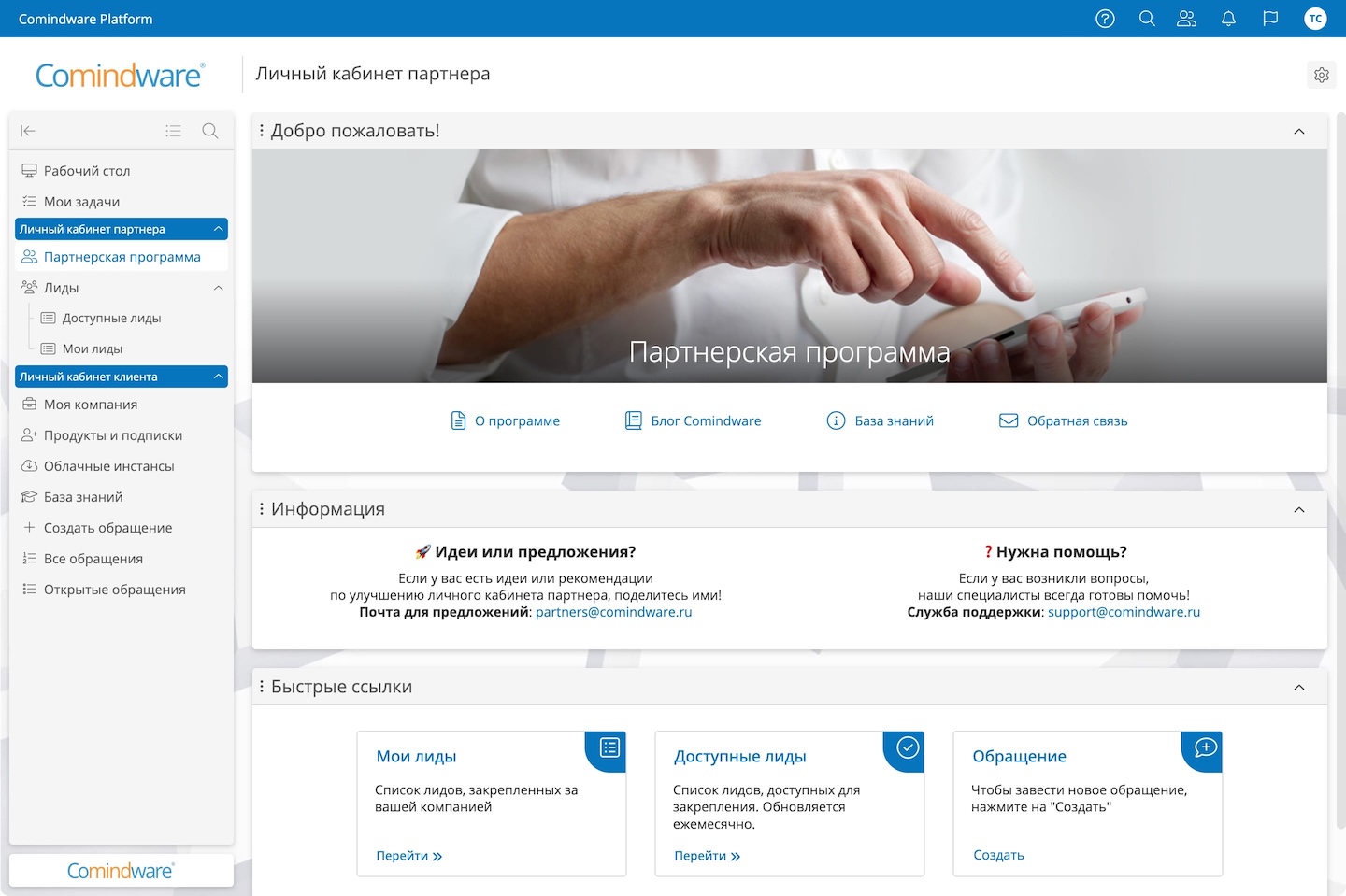Open База знаний in the sidebar
Screen dimensions: 1346x896
[x=122, y=497]
